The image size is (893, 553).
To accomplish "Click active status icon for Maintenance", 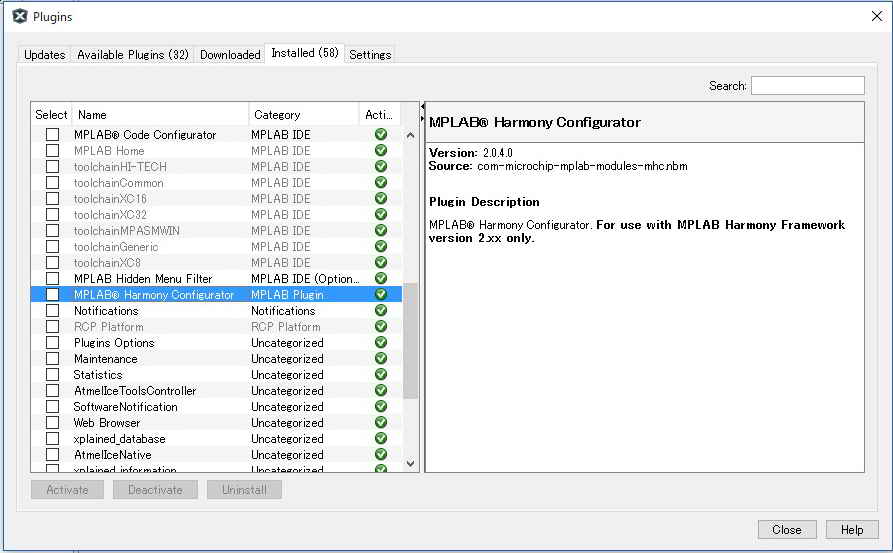I will pyautogui.click(x=381, y=358).
